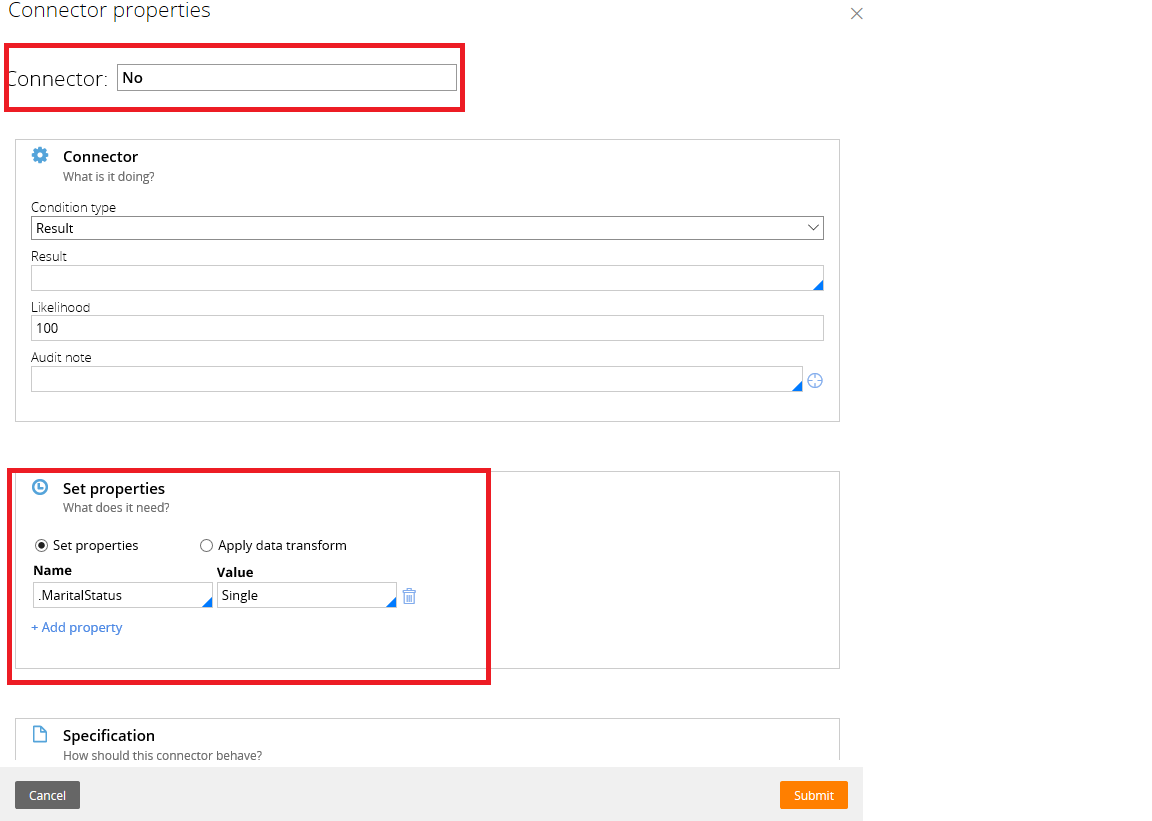The width and height of the screenshot is (1152, 821).
Task: Click the Likelihood input field
Action: (x=427, y=328)
